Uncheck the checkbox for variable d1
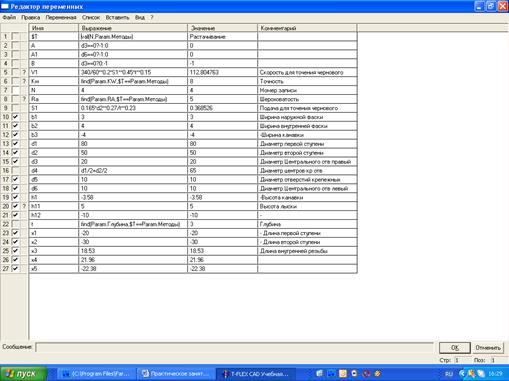 tap(15, 144)
